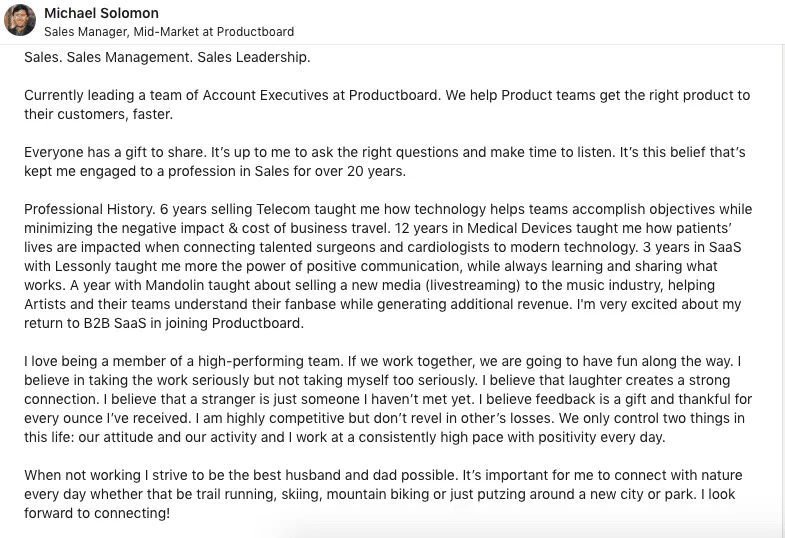Open the Michael Solomon name link
Screen dimensions: 785x538
101,13
